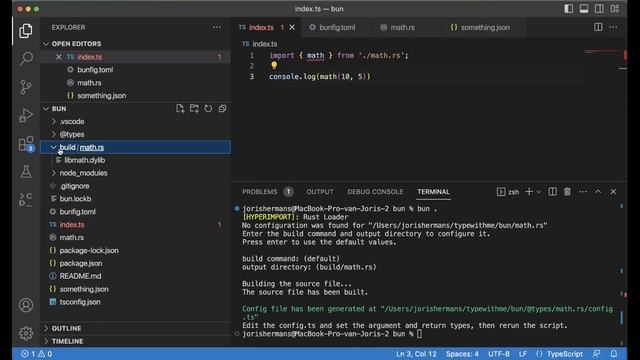Close the index.ts editor tab

point(292,27)
